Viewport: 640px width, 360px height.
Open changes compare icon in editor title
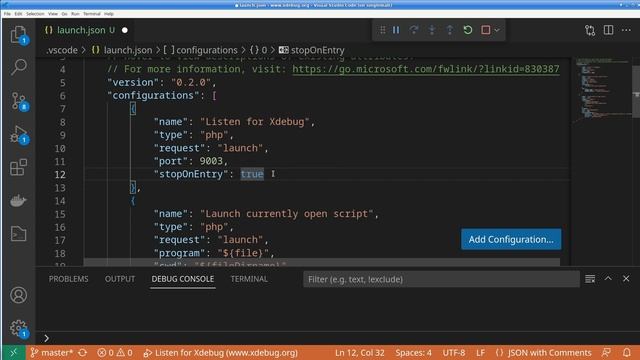click(x=590, y=30)
